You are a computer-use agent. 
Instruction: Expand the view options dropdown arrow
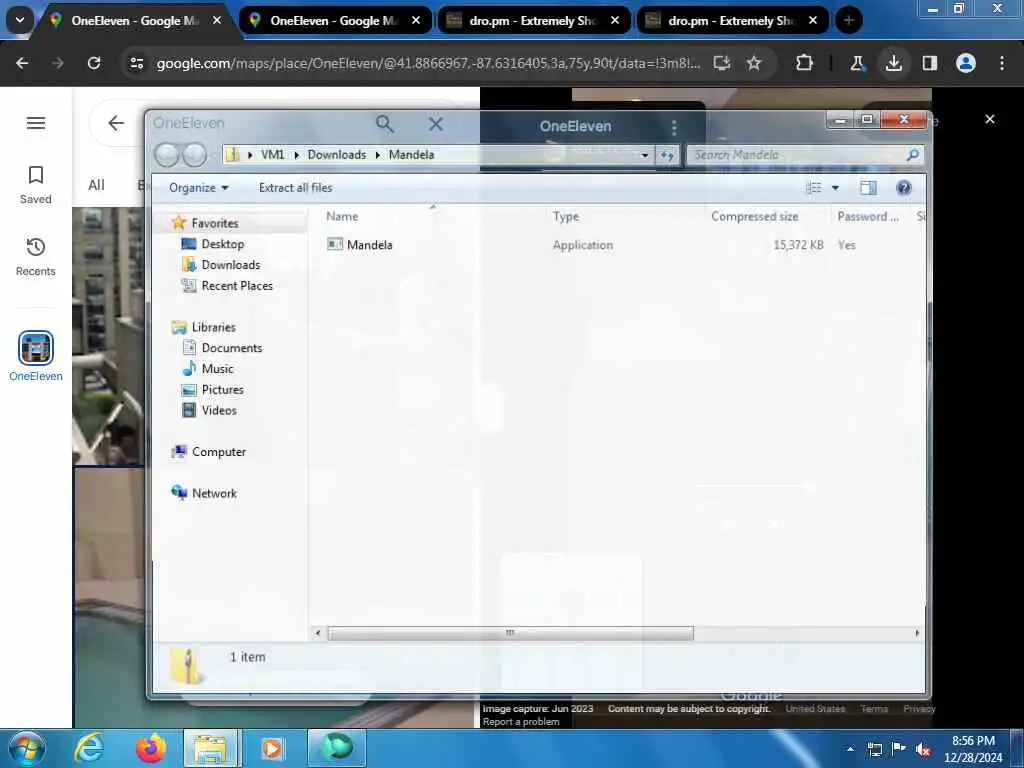pos(835,188)
